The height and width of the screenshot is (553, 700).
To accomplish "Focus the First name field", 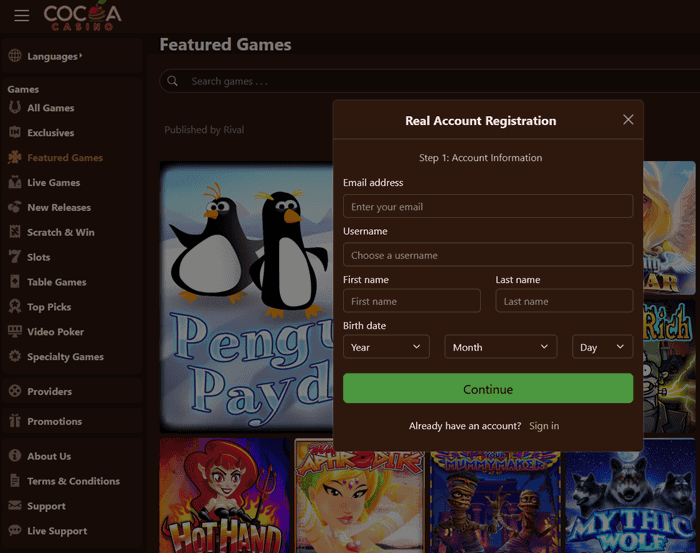I will [x=412, y=301].
